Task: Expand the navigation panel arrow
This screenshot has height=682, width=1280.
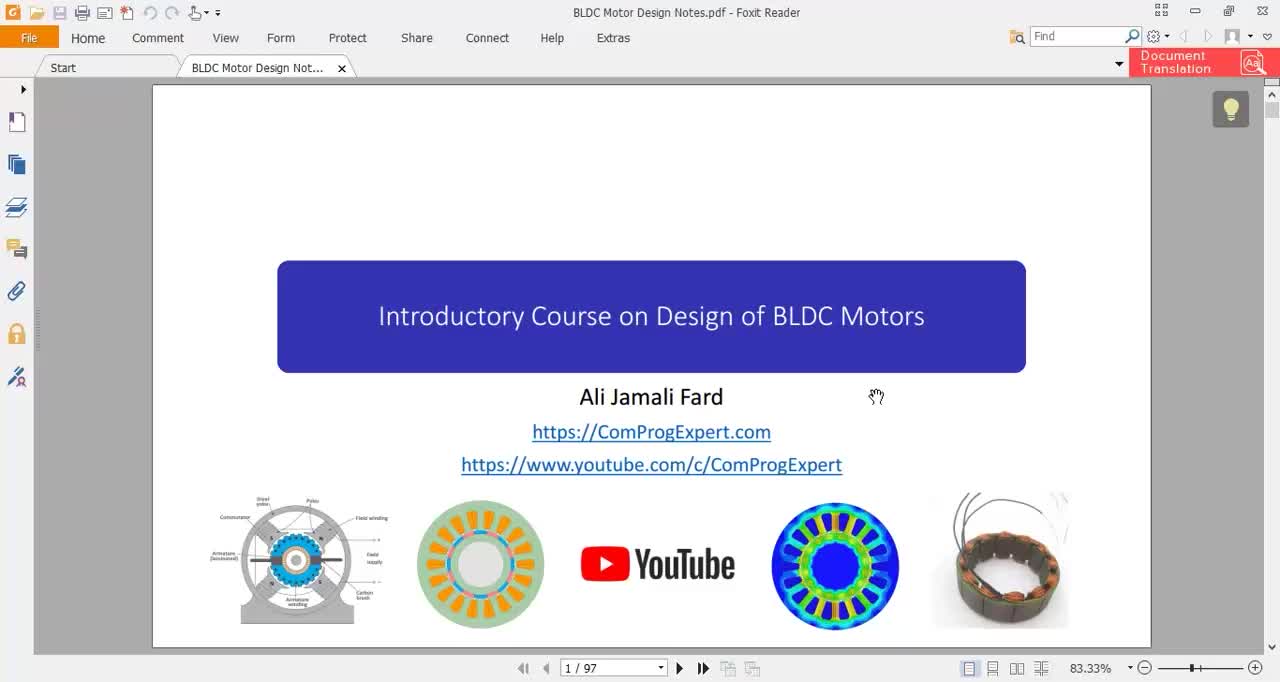Action: (x=23, y=90)
